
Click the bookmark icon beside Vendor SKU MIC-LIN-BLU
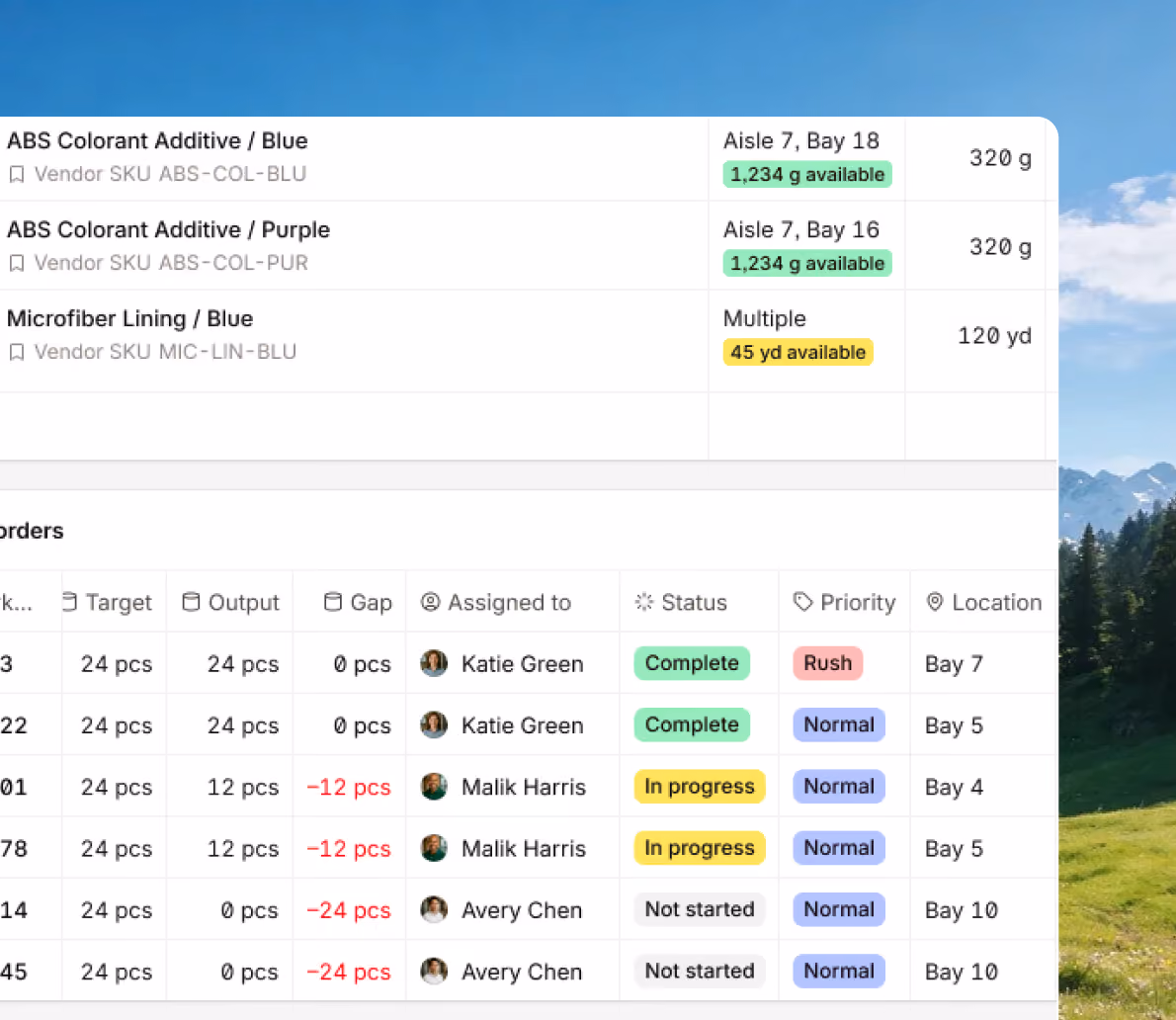[17, 353]
